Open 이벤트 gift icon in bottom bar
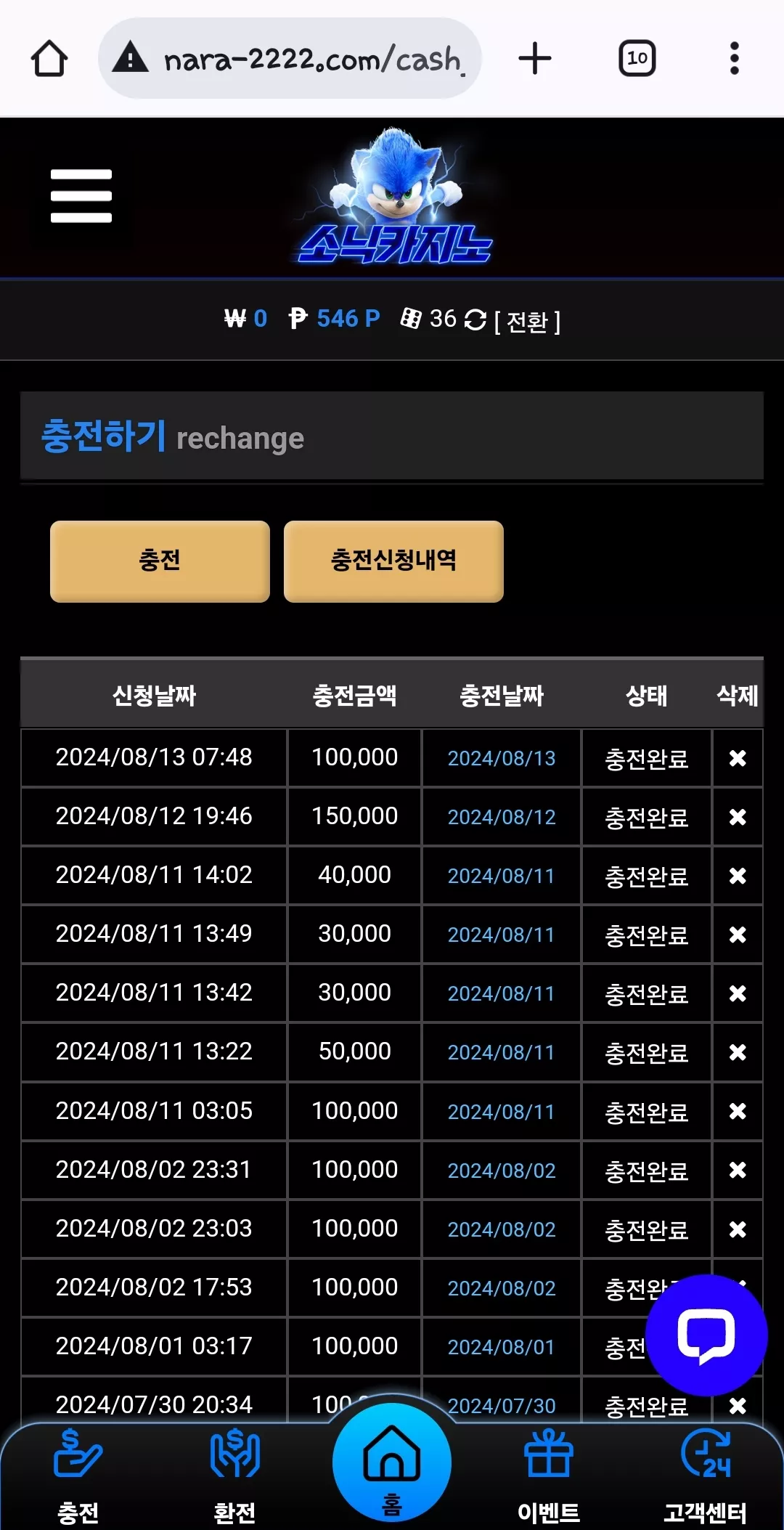This screenshot has width=784, height=1530. (549, 1474)
